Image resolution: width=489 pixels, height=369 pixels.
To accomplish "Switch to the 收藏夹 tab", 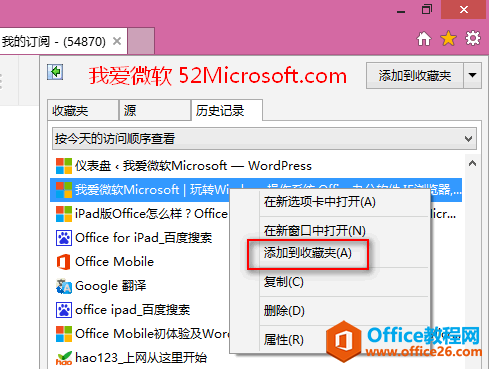I will pos(83,110).
